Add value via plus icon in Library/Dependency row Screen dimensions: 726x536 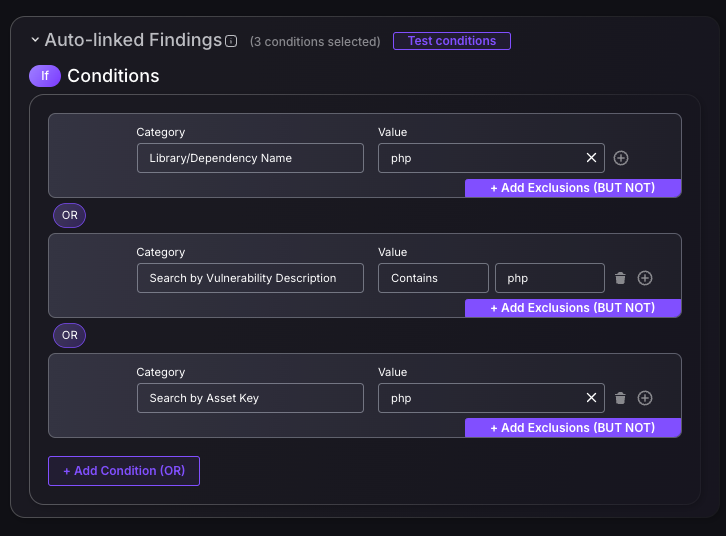620,158
